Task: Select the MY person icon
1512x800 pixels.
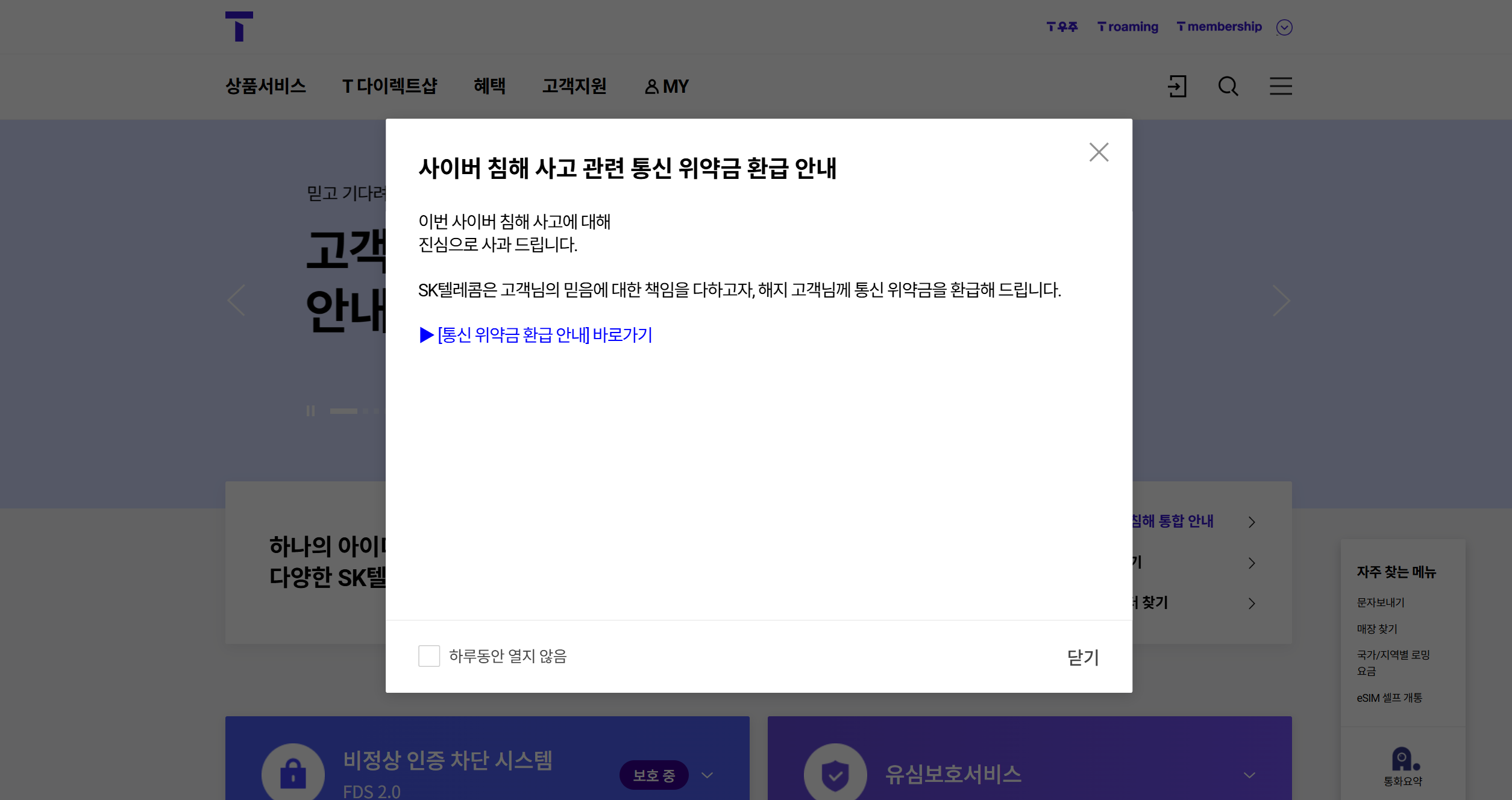Action: point(651,87)
